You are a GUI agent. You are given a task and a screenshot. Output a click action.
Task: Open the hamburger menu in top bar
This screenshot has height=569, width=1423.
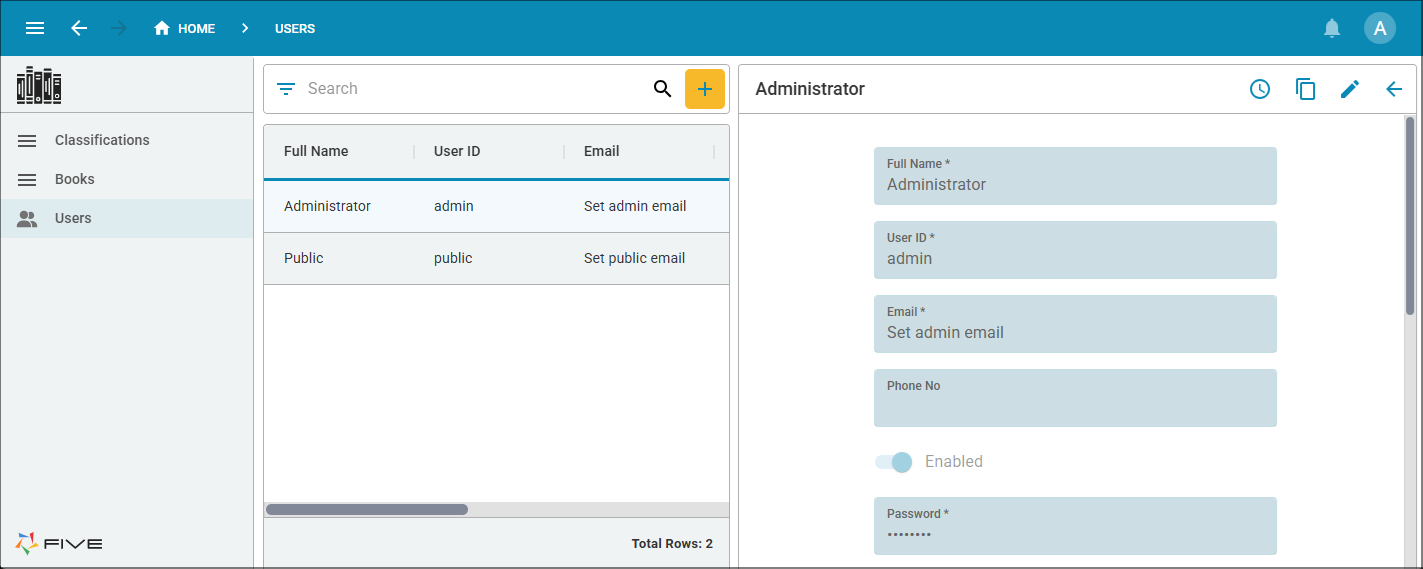[35, 28]
